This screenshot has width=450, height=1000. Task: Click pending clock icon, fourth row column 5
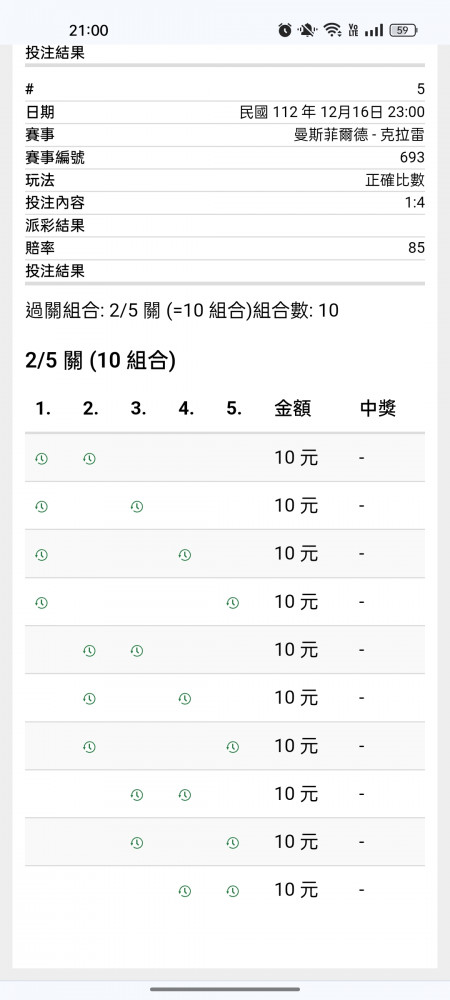point(233,603)
